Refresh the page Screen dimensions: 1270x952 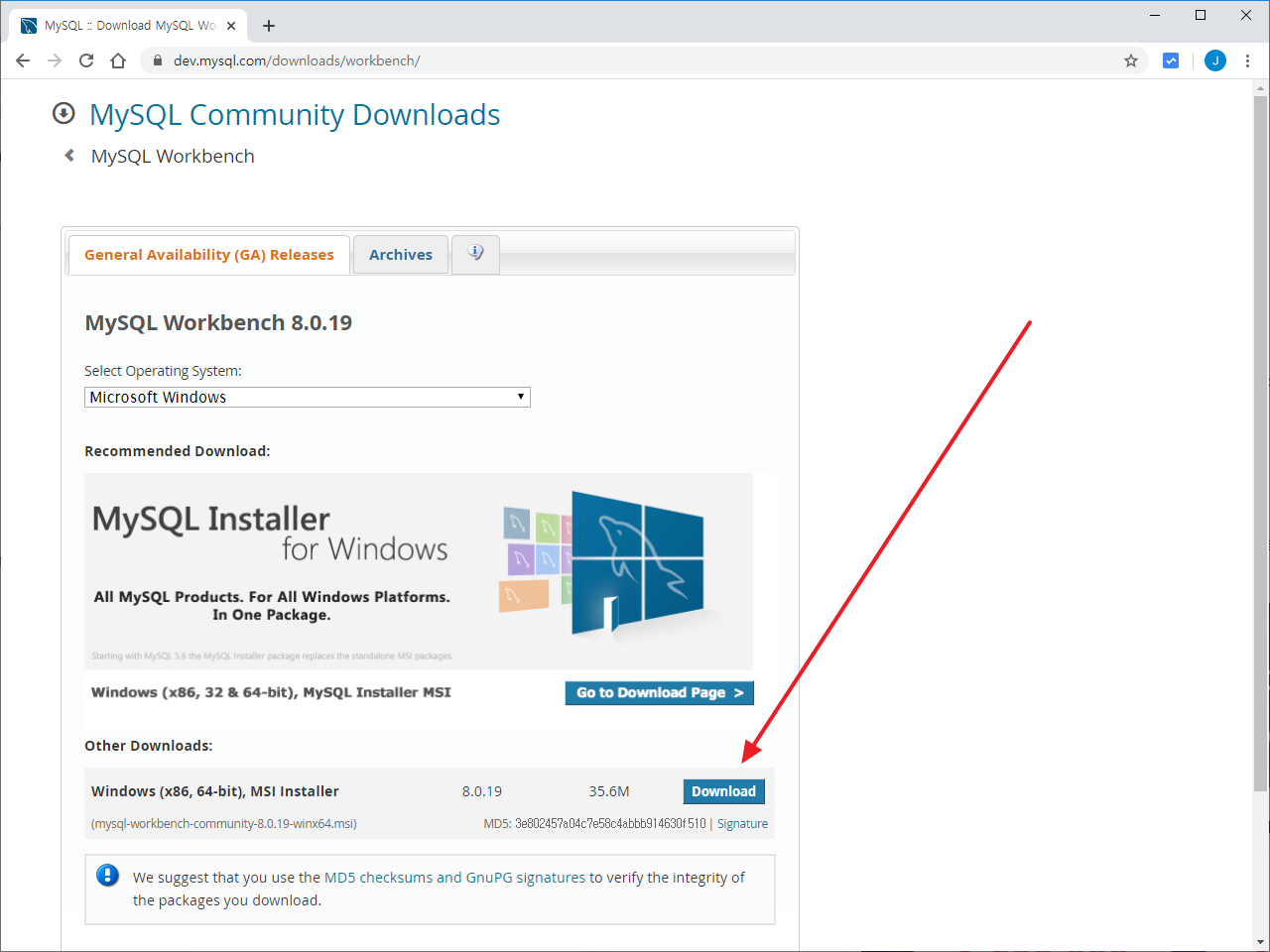[x=86, y=60]
